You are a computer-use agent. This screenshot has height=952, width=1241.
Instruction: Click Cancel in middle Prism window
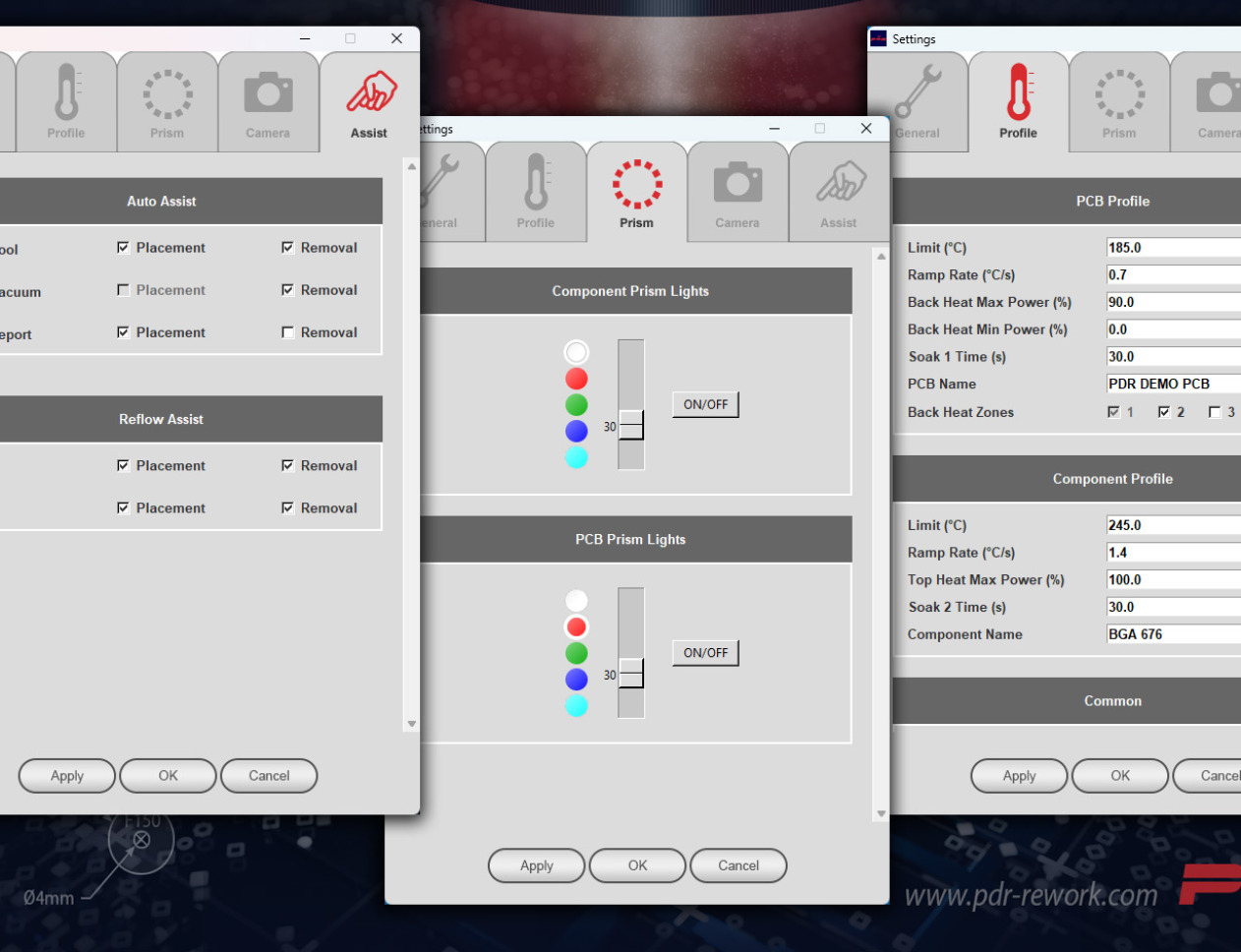click(x=739, y=865)
